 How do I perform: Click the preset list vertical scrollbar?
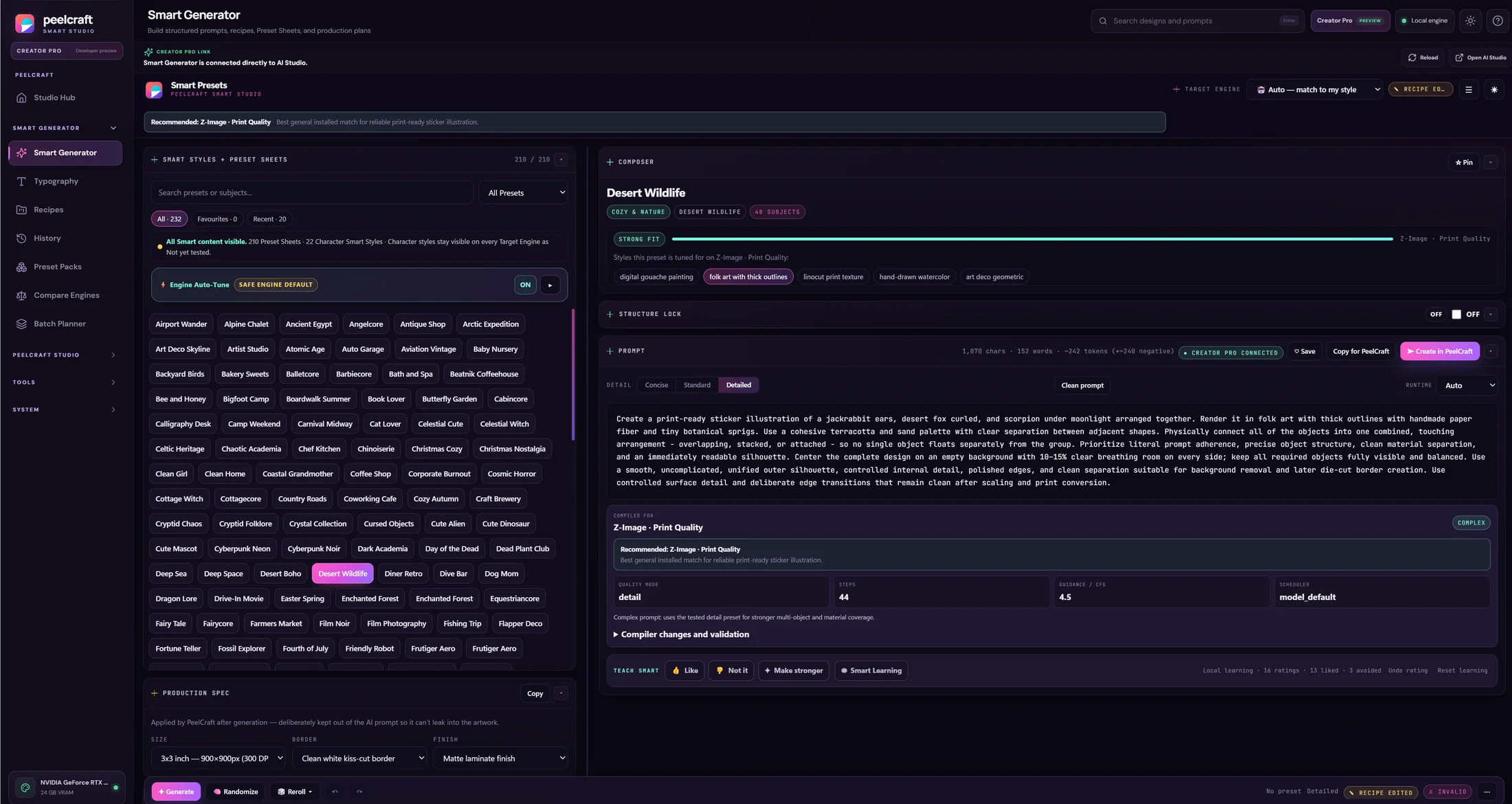tap(573, 375)
